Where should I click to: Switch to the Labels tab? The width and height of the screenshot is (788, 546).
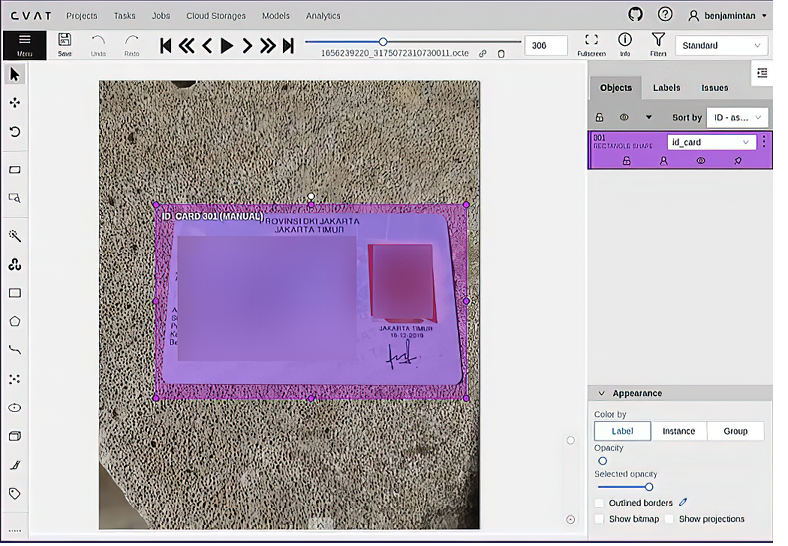click(666, 88)
